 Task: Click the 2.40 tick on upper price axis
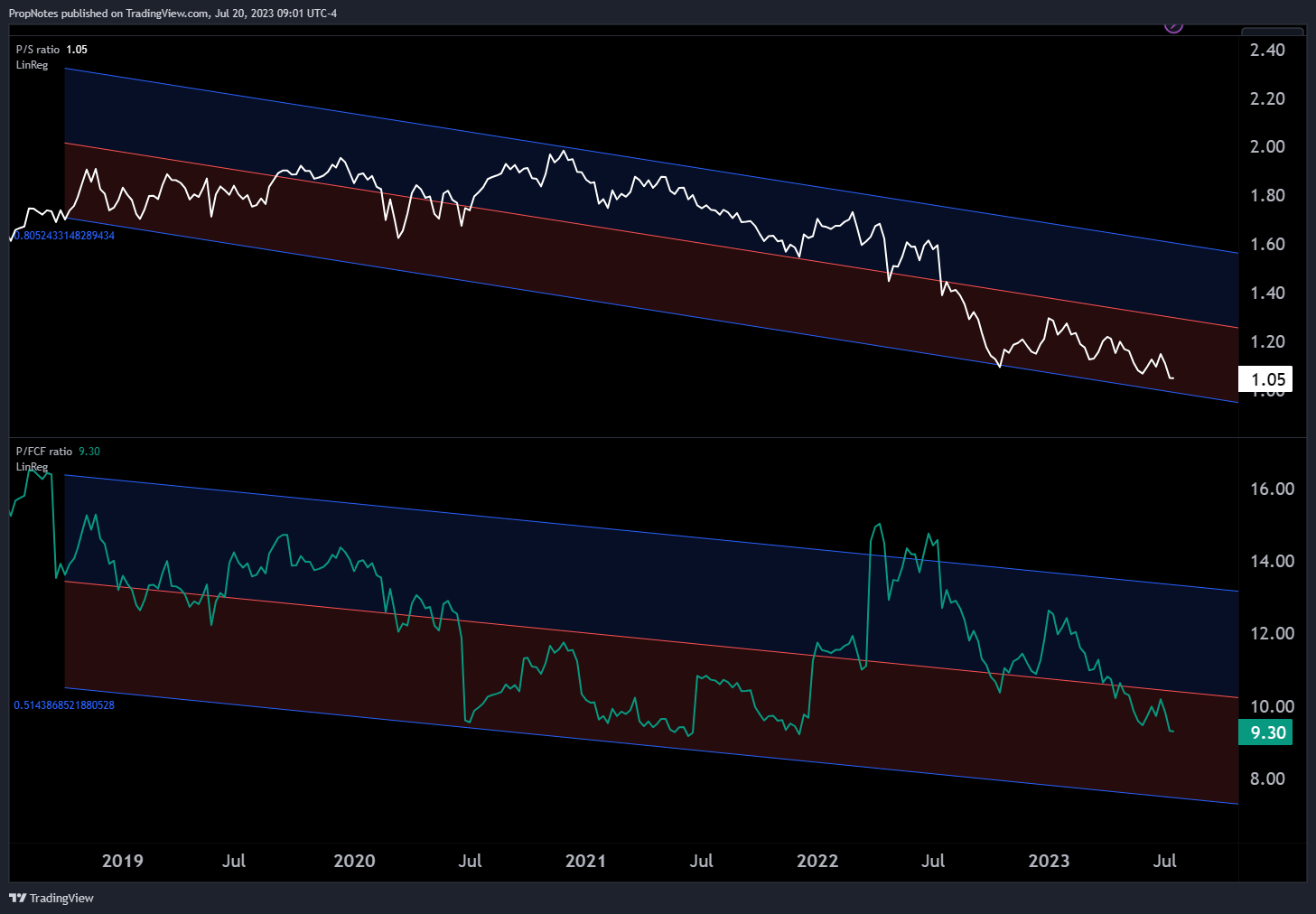point(1267,51)
